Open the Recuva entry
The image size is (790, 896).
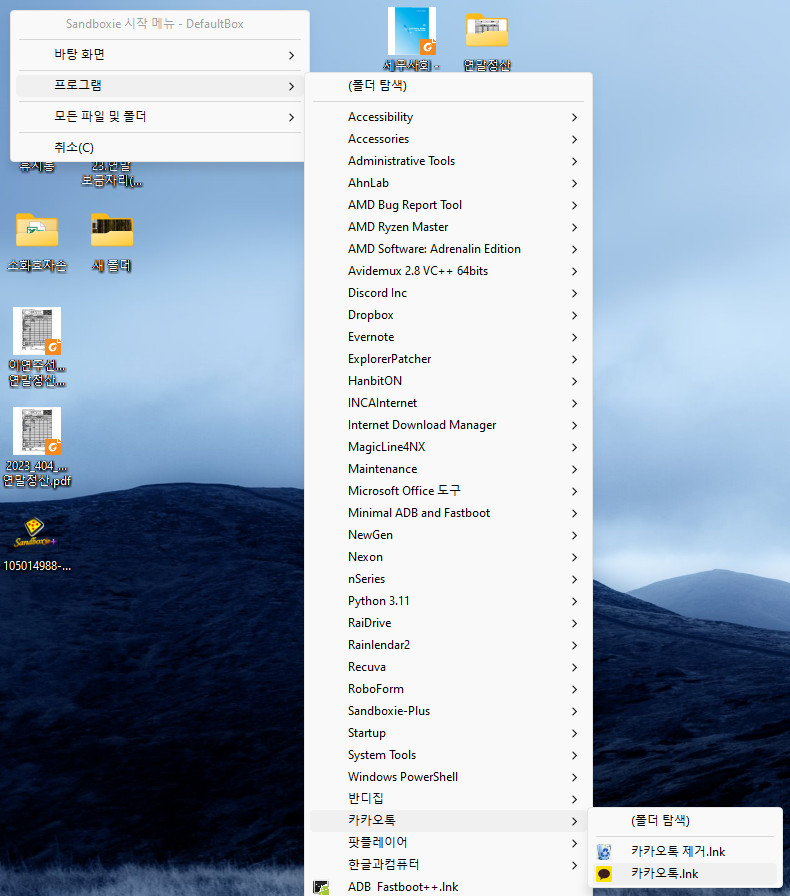(x=449, y=667)
